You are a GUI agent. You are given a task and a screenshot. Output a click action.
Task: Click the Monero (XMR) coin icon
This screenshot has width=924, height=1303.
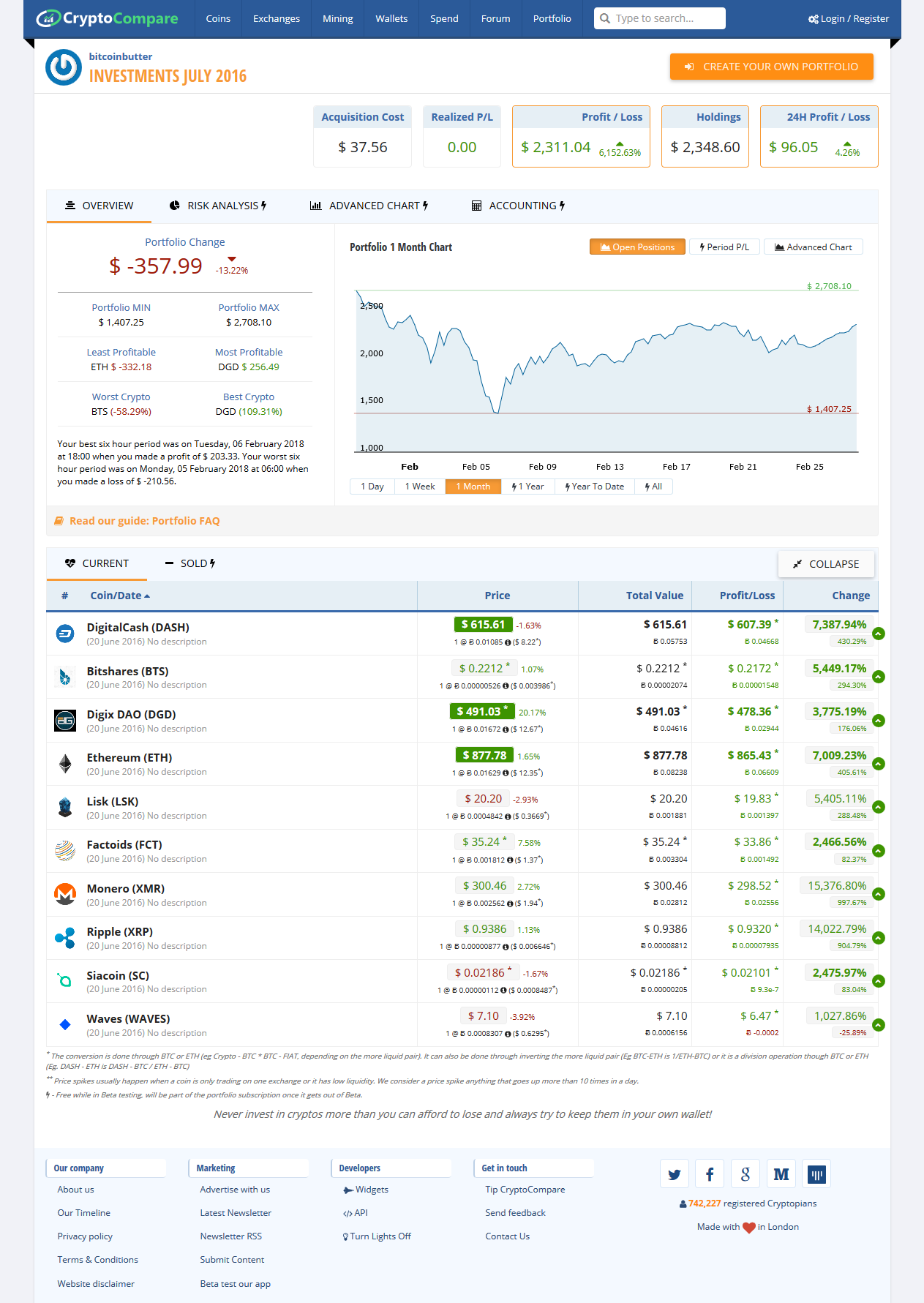pyautogui.click(x=65, y=894)
